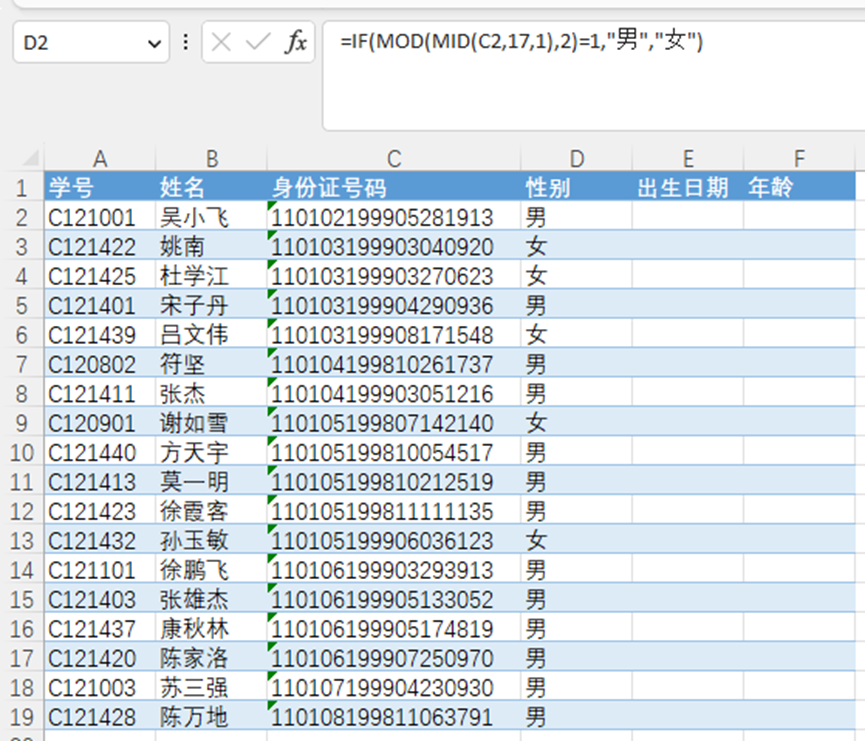Select cell containing 孙玉敏
The width and height of the screenshot is (865, 741).
pos(211,541)
